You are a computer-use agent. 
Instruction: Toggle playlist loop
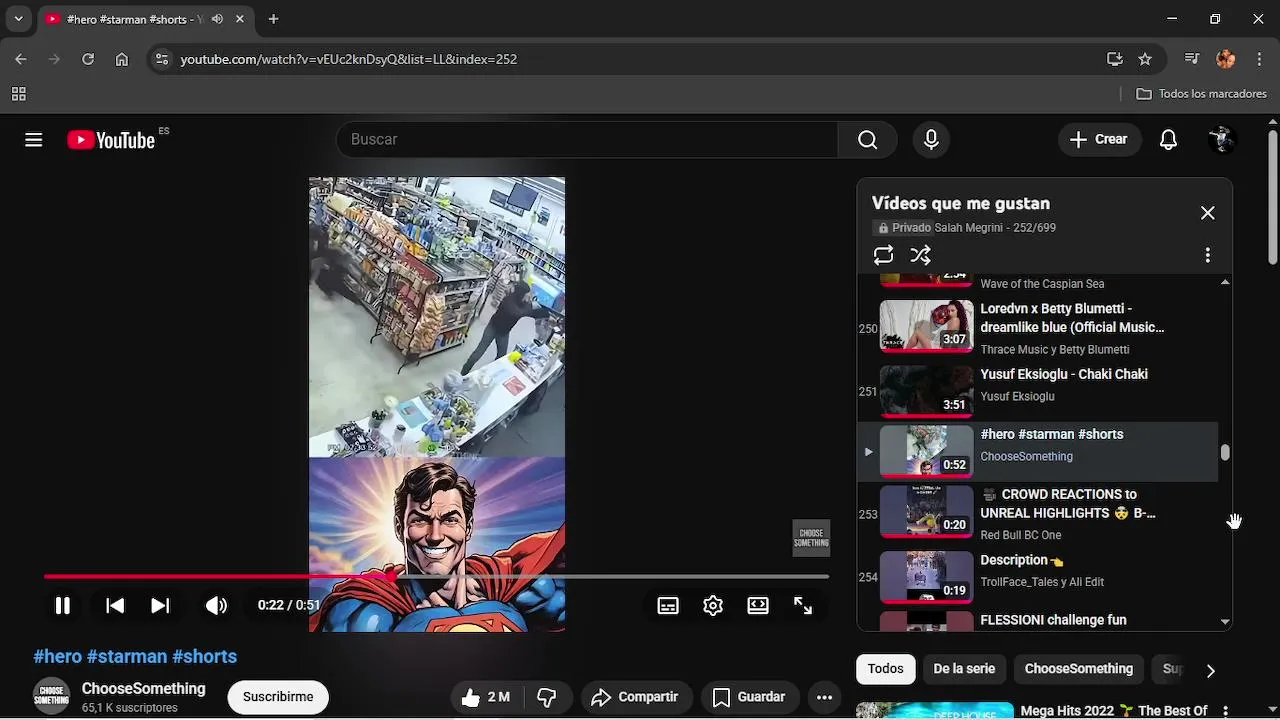pos(883,255)
